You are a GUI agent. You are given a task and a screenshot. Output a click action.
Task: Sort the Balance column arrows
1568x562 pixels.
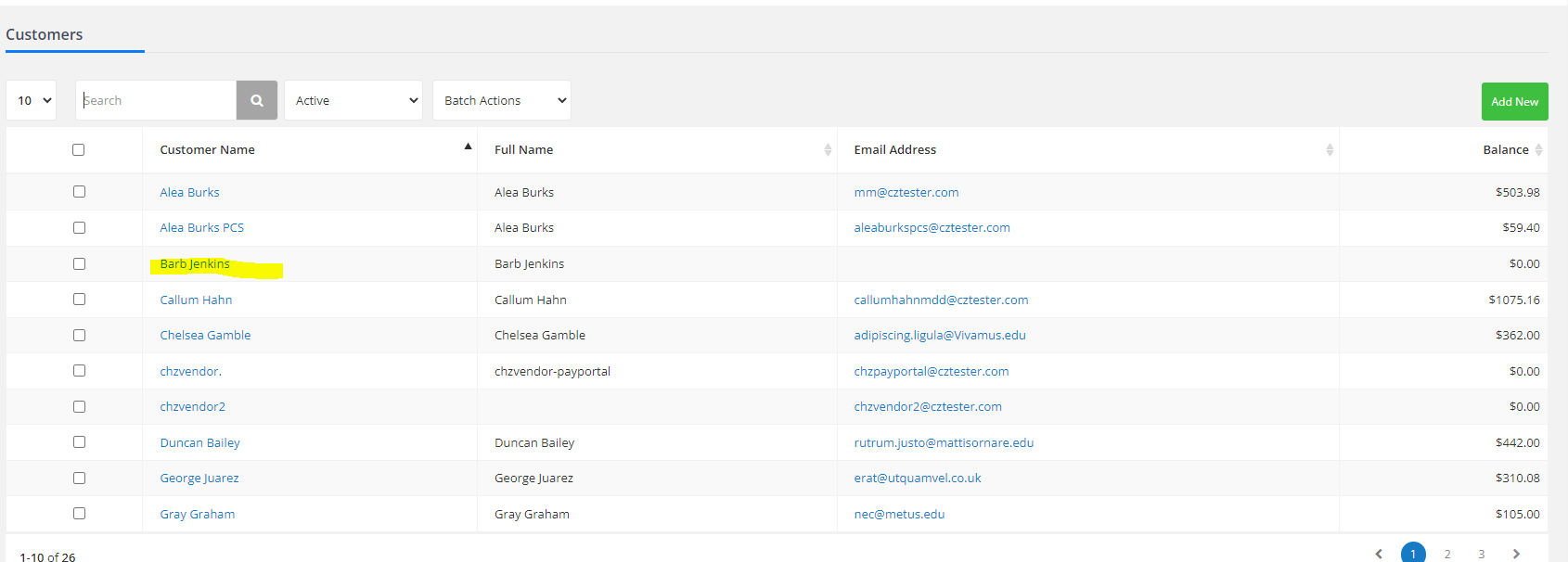tap(1538, 149)
